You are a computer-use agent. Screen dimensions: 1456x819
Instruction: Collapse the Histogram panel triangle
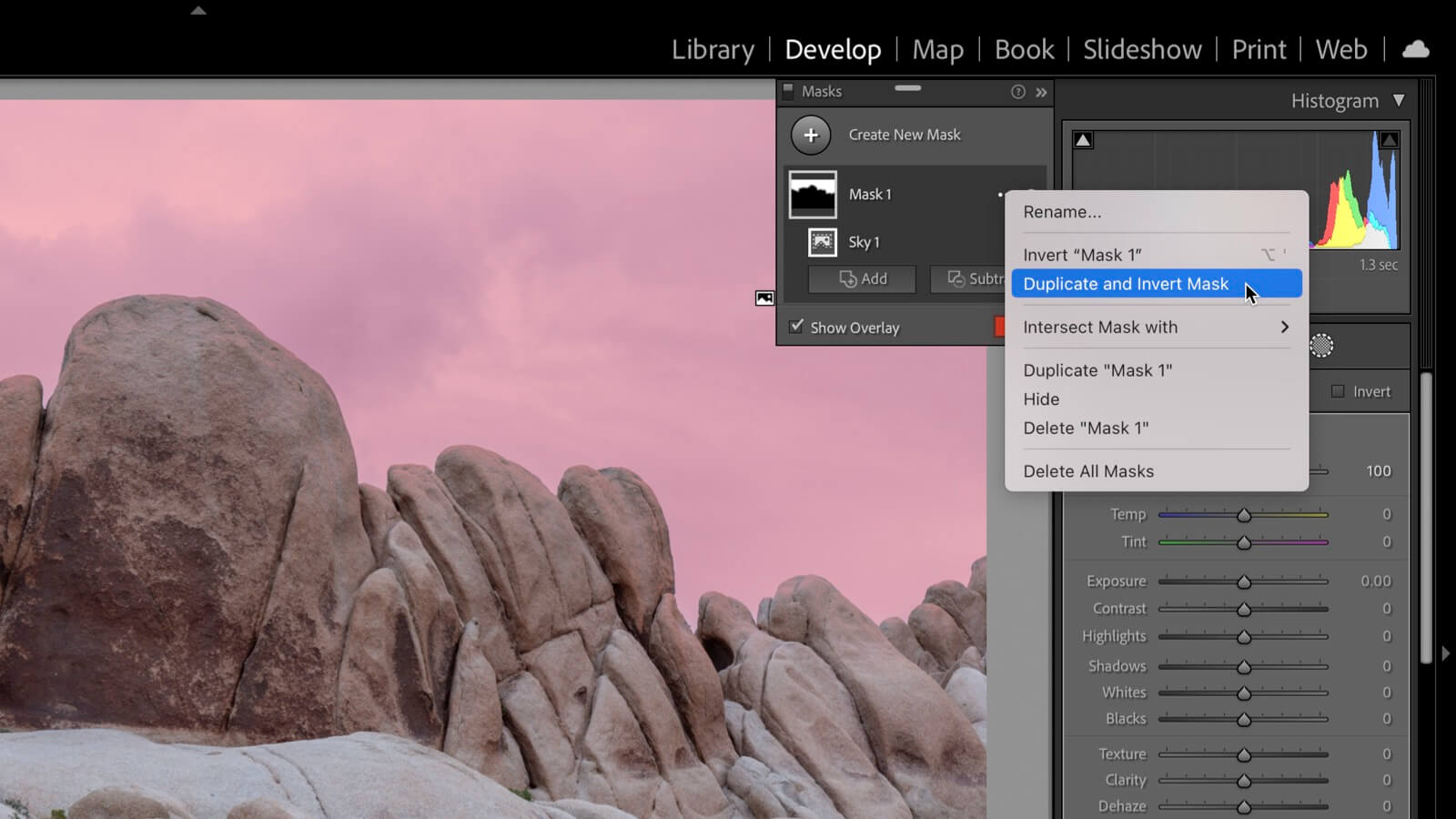pyautogui.click(x=1399, y=100)
